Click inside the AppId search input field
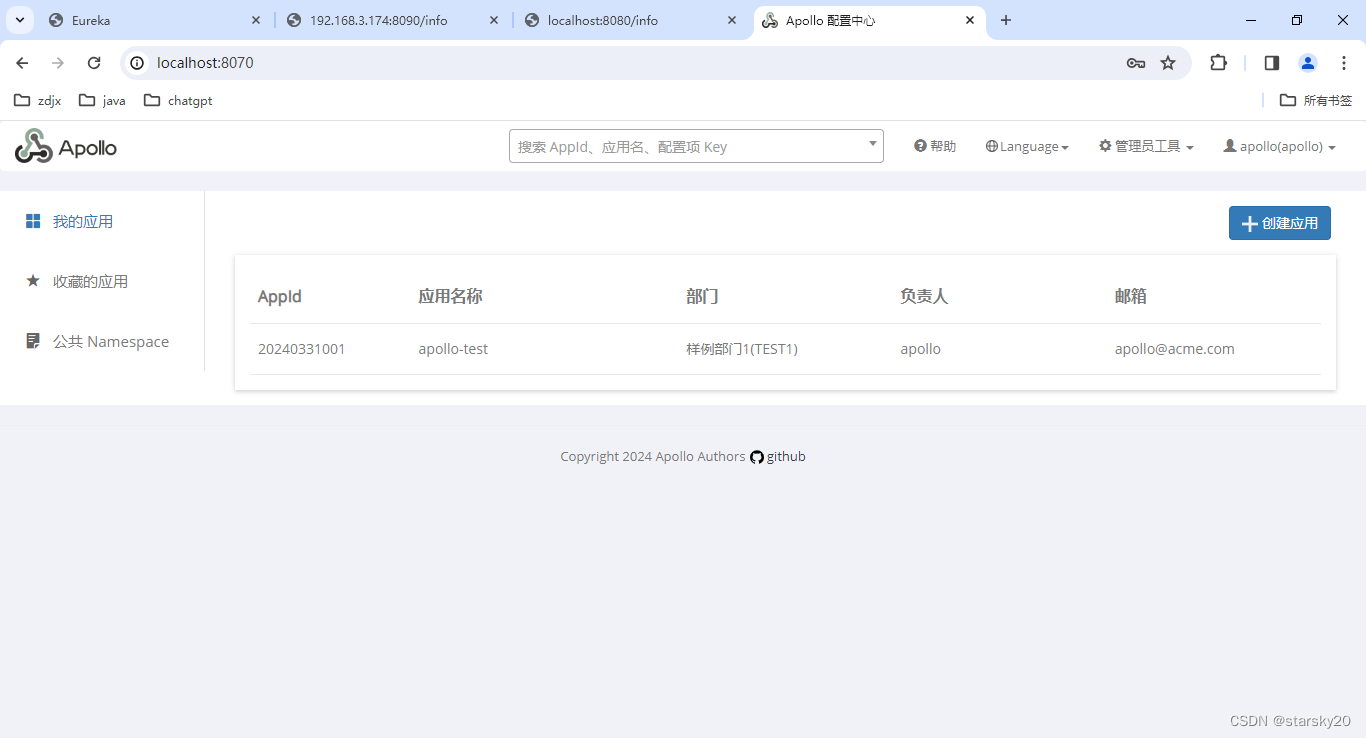 point(680,145)
